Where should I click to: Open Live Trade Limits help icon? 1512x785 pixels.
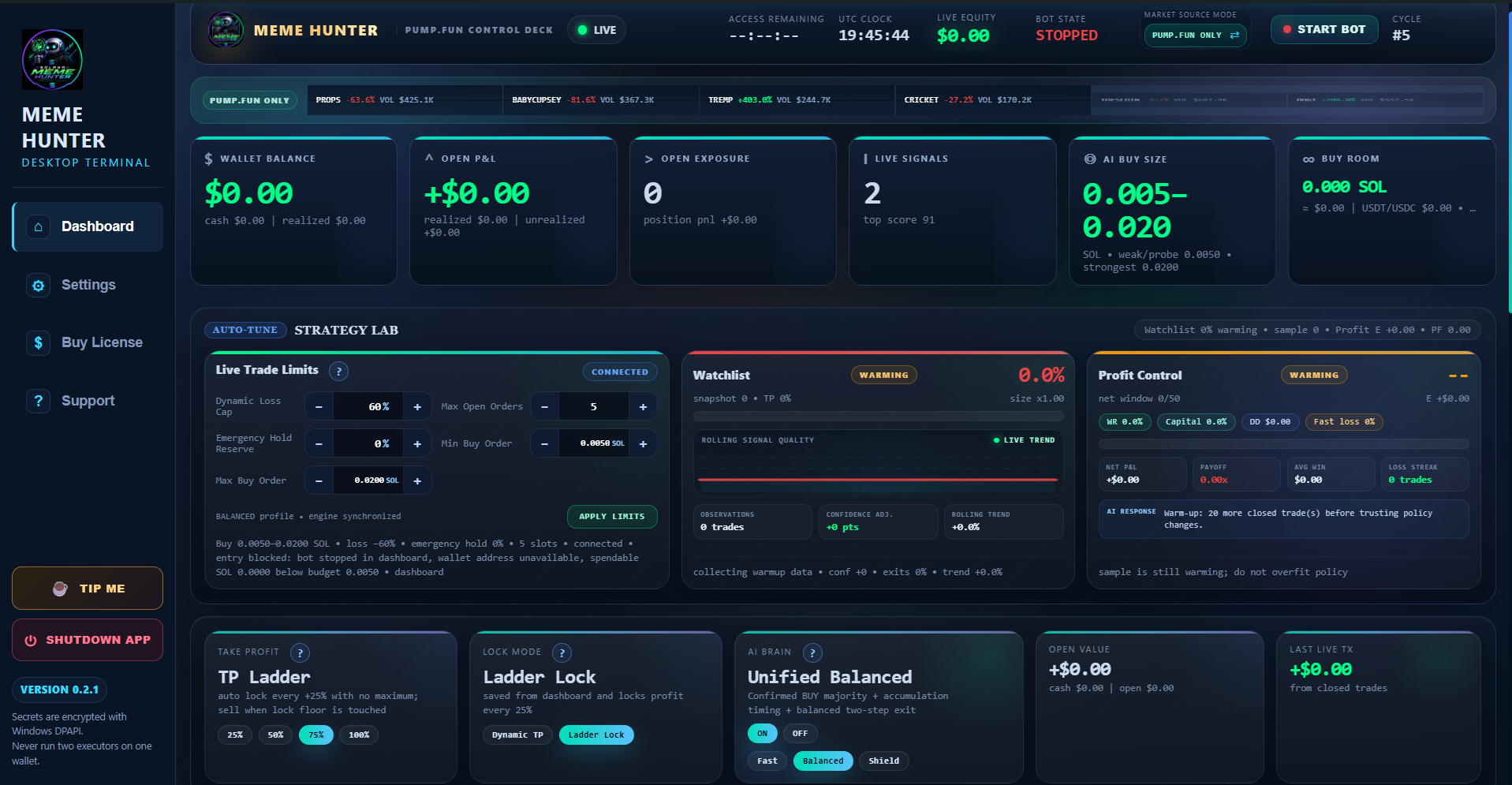click(338, 371)
